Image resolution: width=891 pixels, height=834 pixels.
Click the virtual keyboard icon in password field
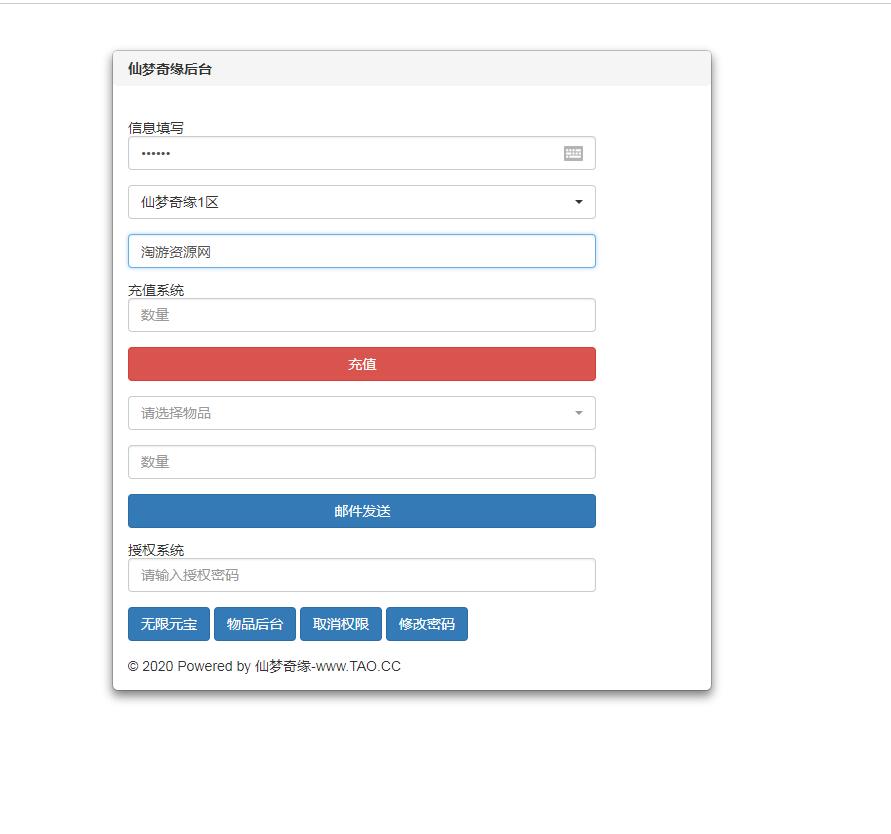(x=573, y=153)
